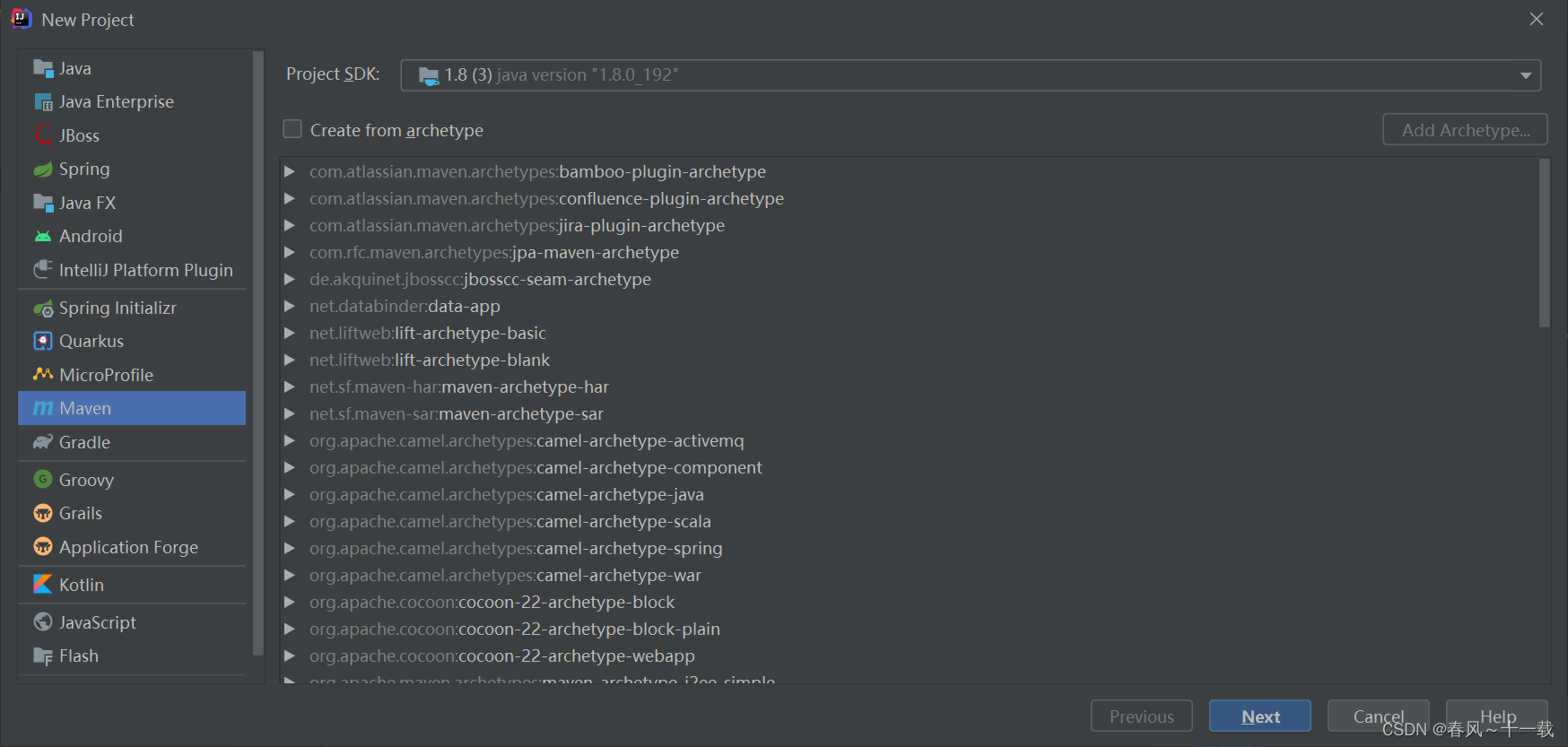This screenshot has height=747, width=1568.
Task: Select Gradle project type label
Action: (84, 442)
